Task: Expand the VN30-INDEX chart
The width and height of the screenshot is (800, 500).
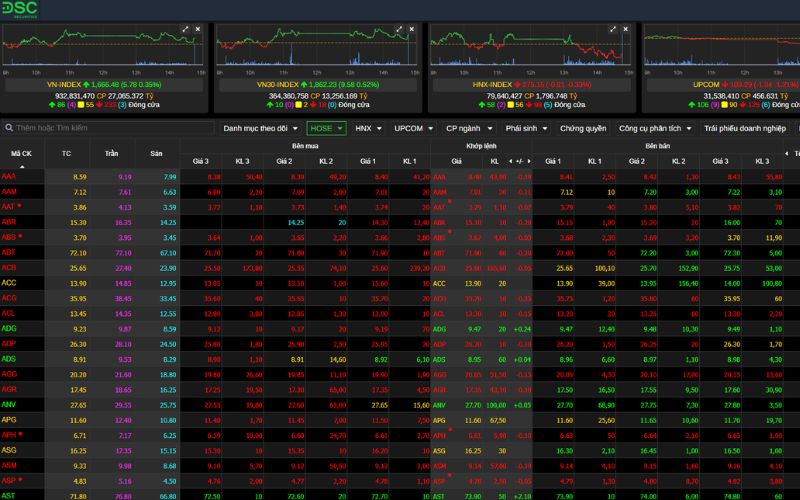Action: pyautogui.click(x=398, y=30)
